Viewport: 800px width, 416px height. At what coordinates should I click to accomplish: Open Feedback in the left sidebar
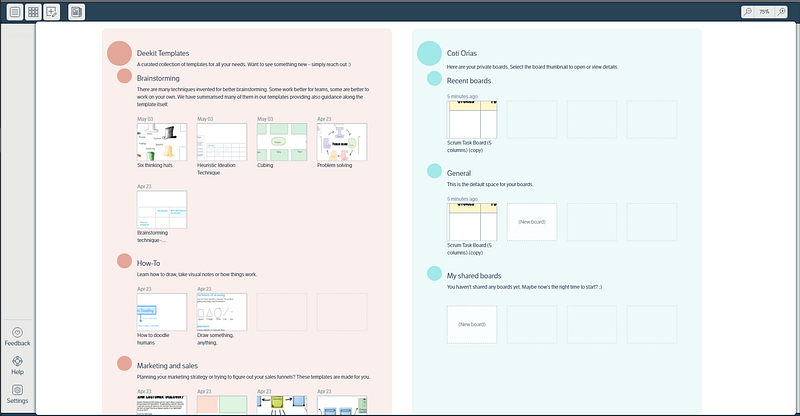pos(17,337)
